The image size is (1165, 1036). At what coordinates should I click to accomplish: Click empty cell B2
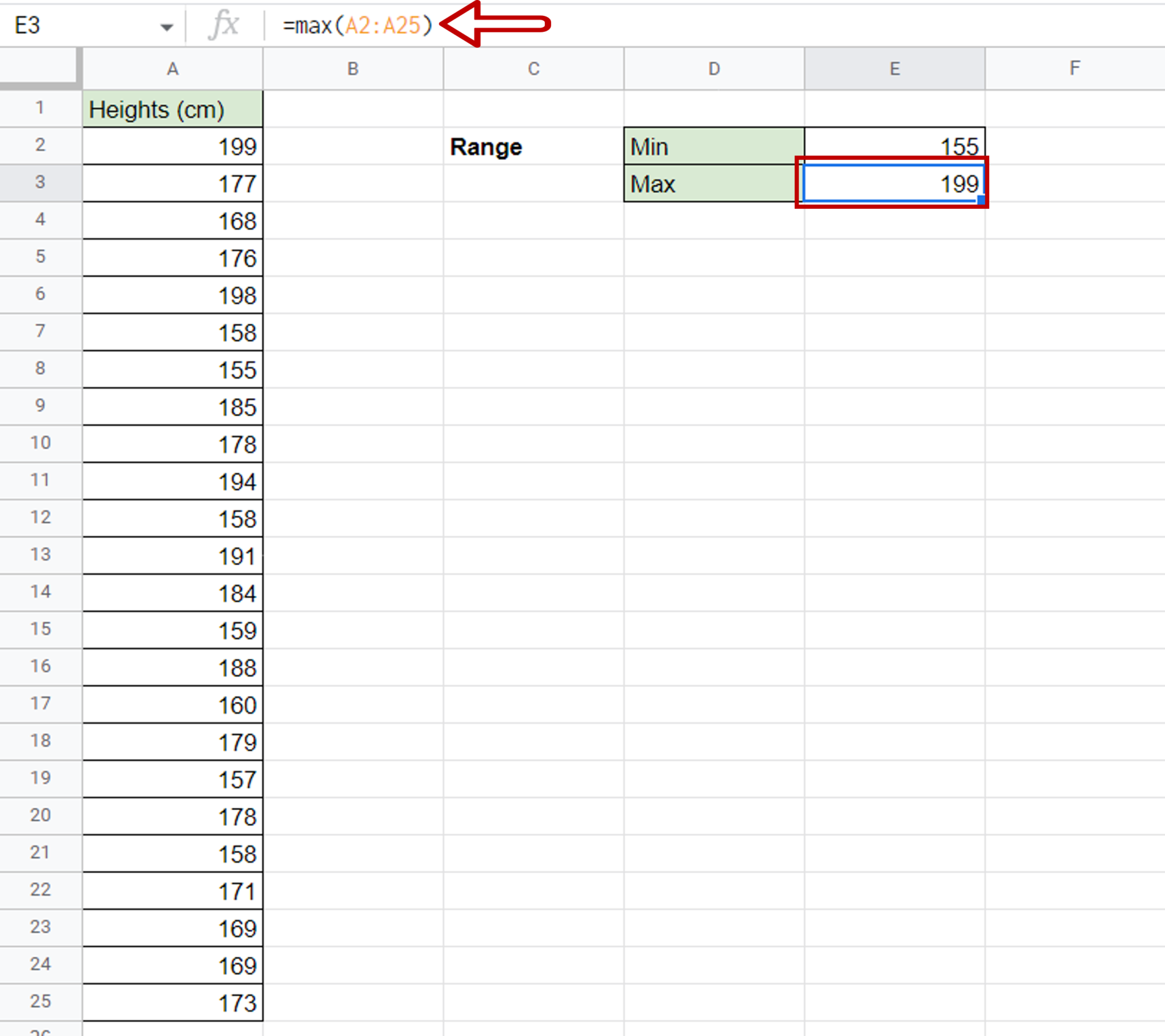(x=352, y=147)
